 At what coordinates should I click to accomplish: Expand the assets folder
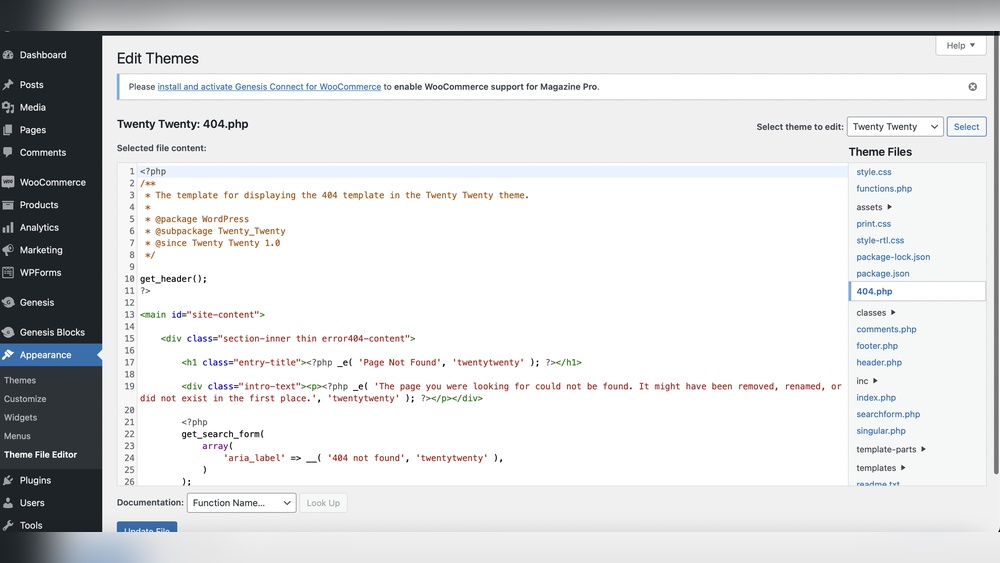[874, 207]
